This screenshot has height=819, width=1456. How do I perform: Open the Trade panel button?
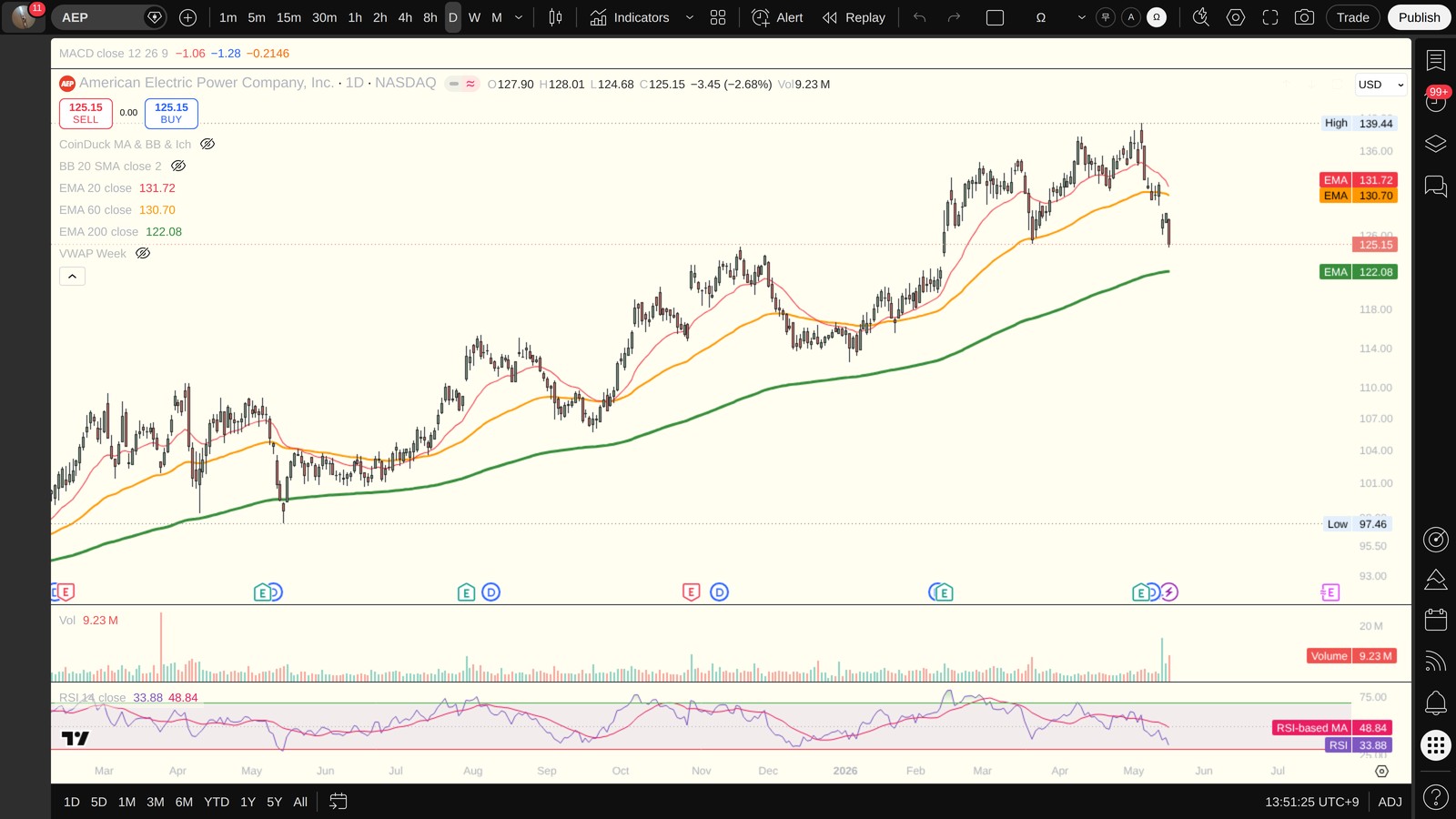point(1352,17)
